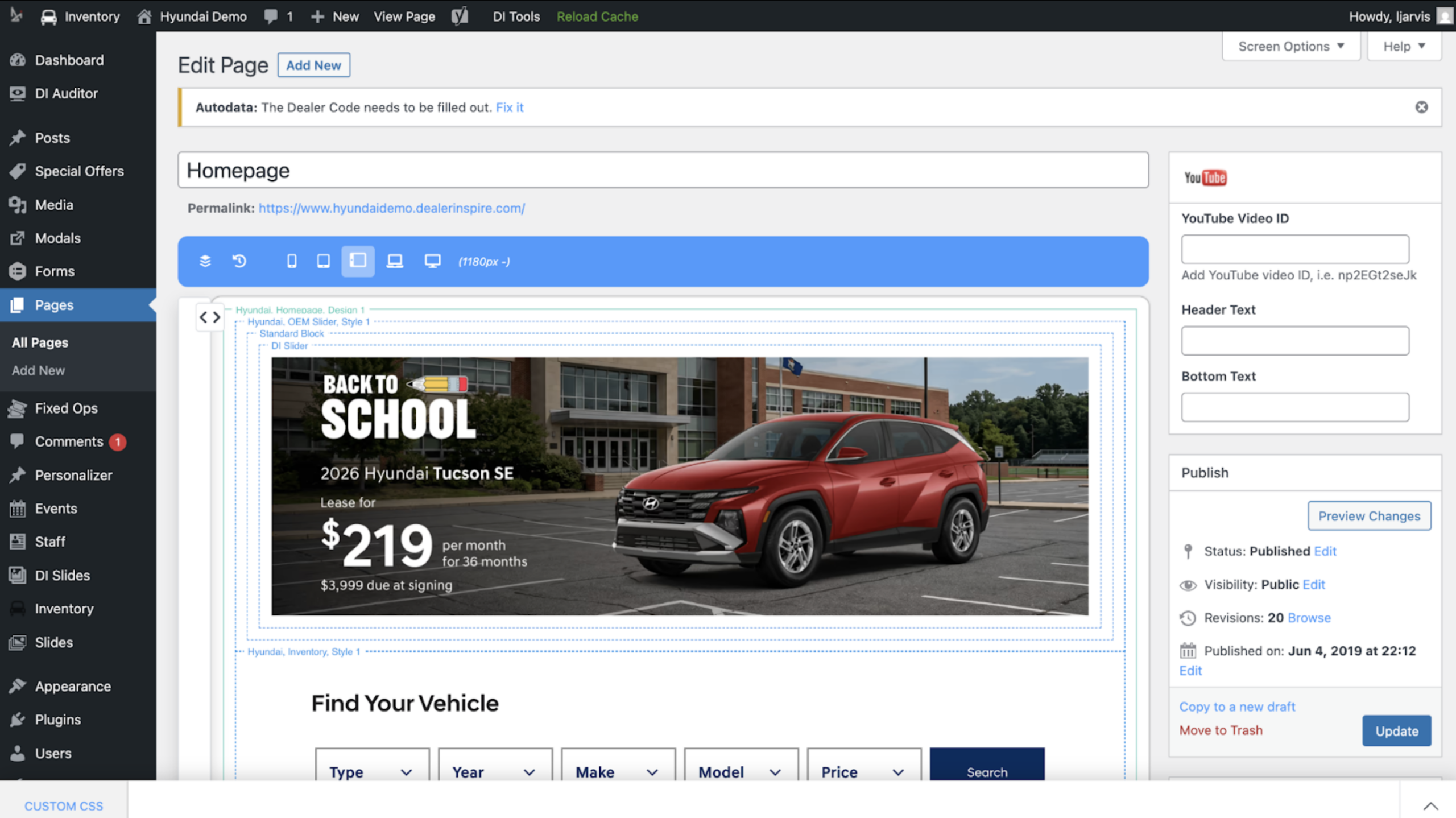Expand the Custom CSS panel chevron
This screenshot has width=1456, height=818.
(x=1430, y=805)
